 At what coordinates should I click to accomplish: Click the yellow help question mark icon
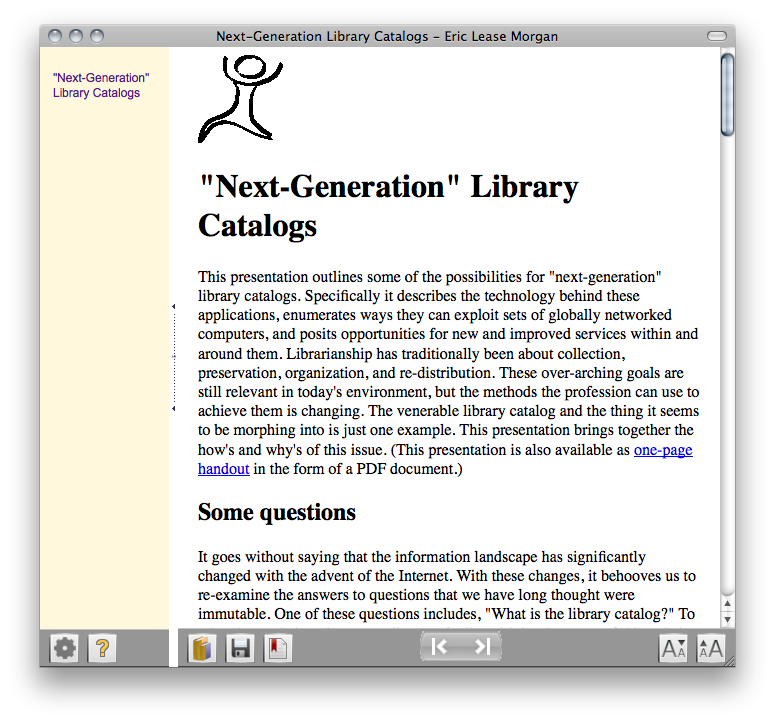pos(102,649)
